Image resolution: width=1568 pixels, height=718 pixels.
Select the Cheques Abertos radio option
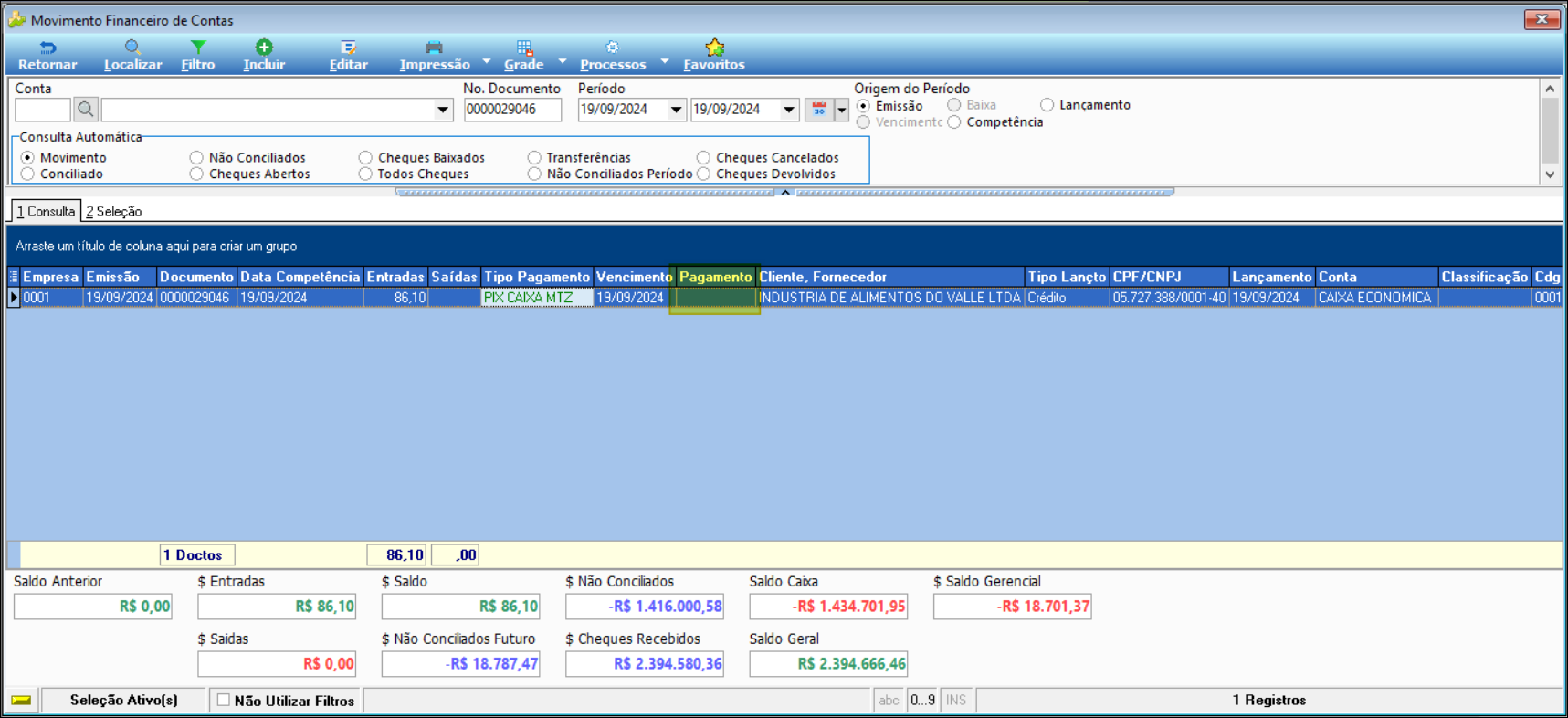196,174
